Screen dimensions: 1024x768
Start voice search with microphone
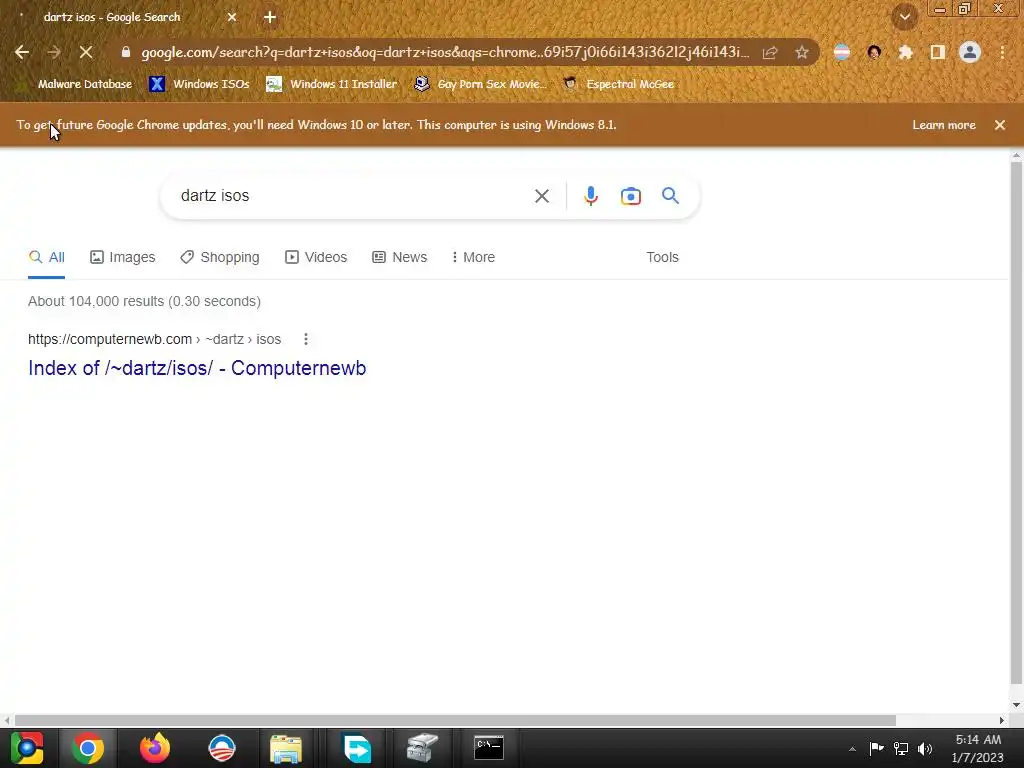(590, 196)
